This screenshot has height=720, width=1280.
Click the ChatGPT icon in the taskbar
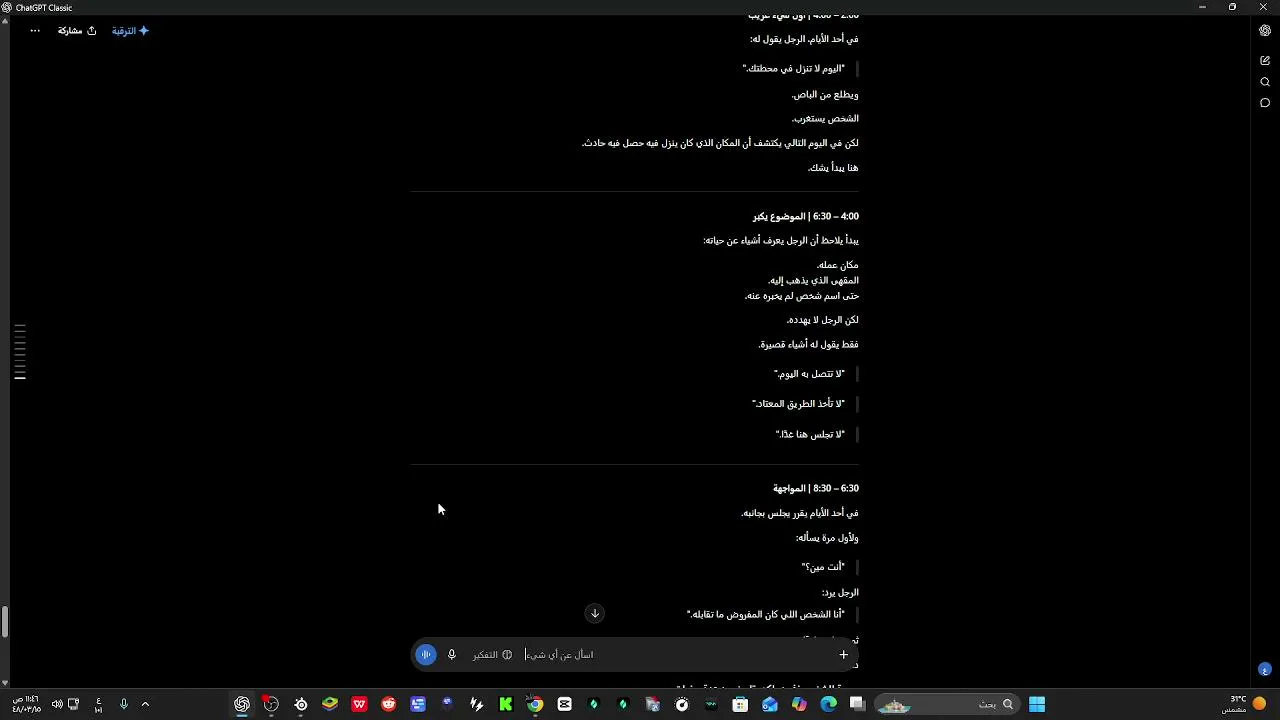[x=242, y=705]
